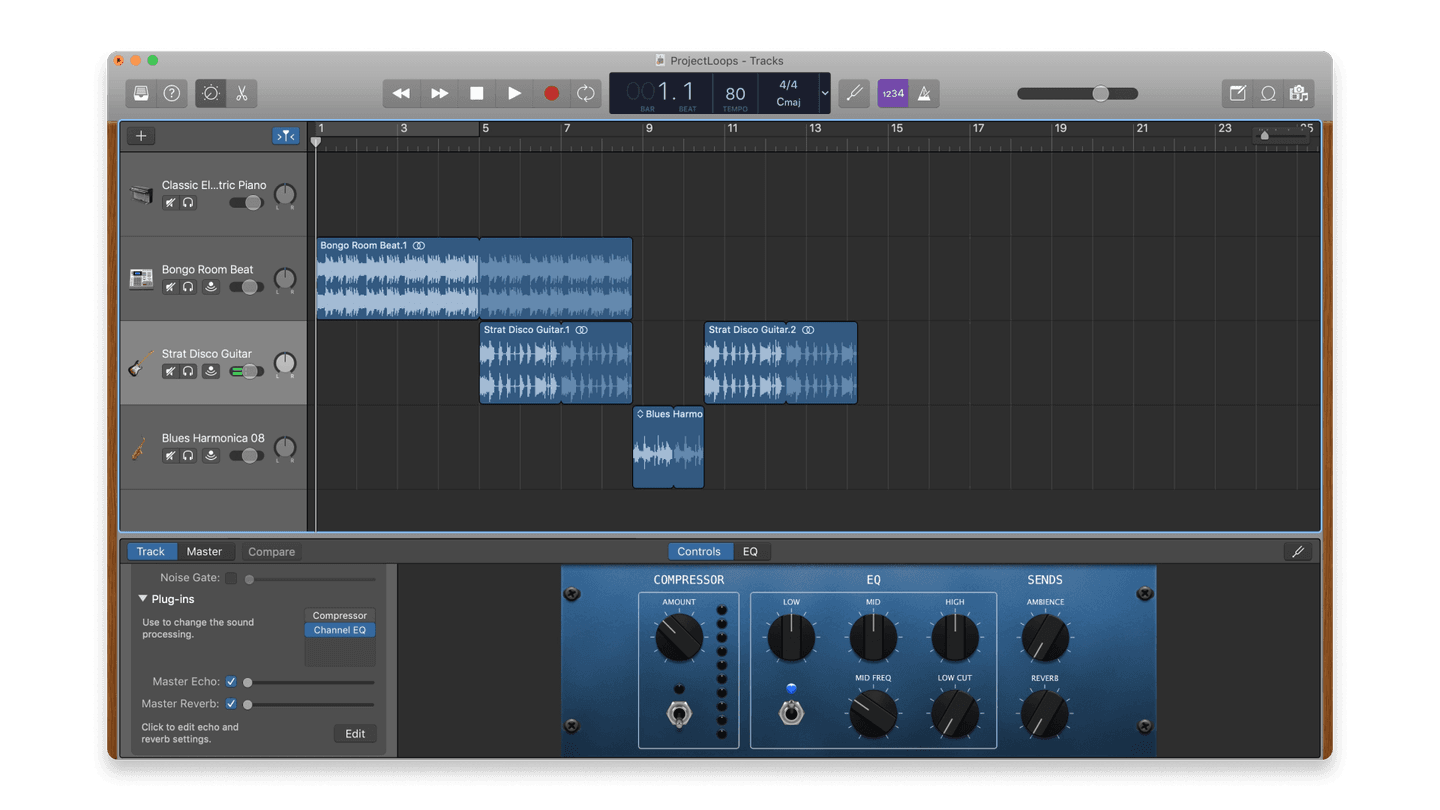Enable the 1234 count-in icon

click(x=892, y=93)
